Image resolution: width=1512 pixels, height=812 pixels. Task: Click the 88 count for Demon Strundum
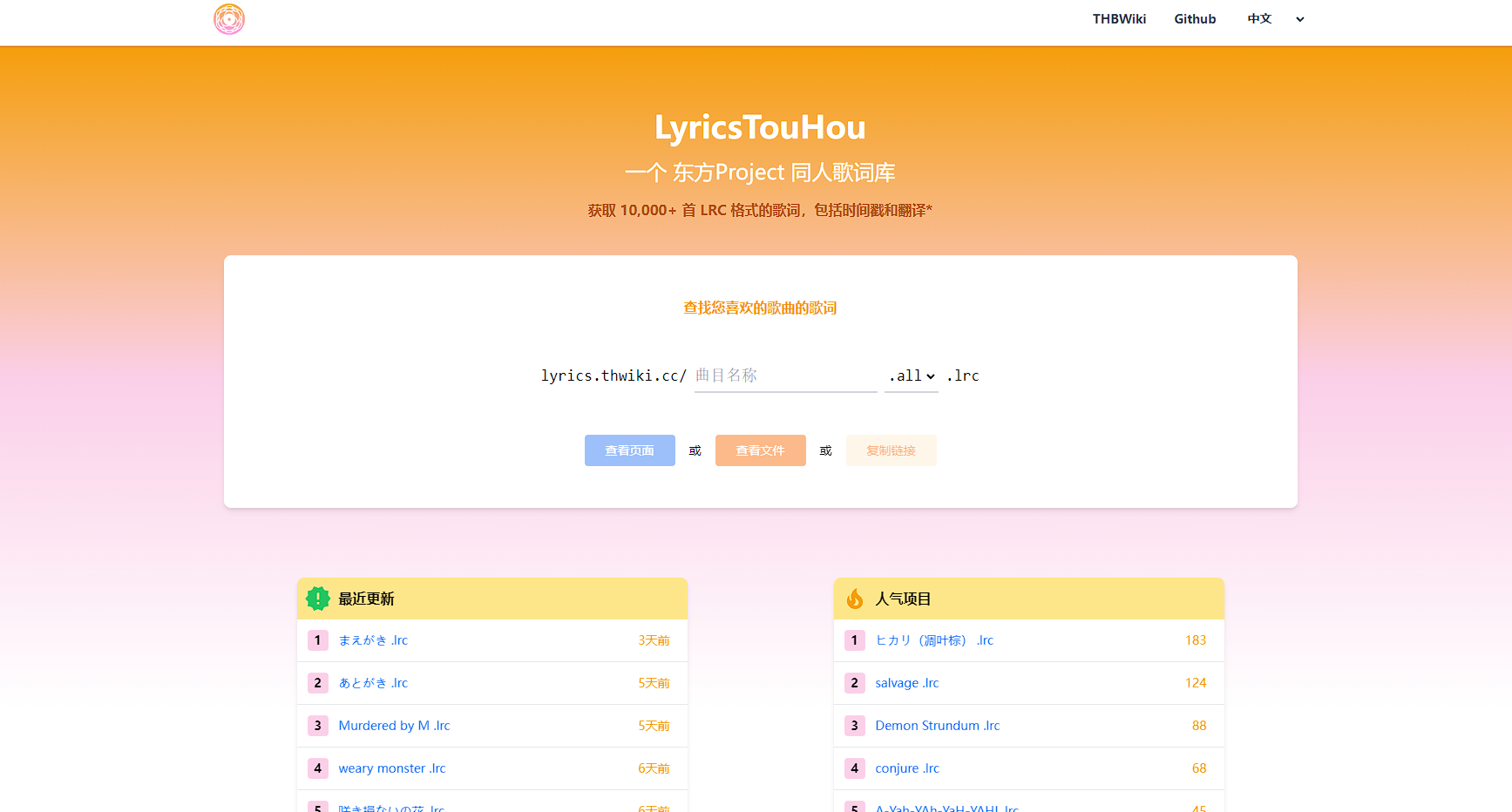(x=1199, y=726)
